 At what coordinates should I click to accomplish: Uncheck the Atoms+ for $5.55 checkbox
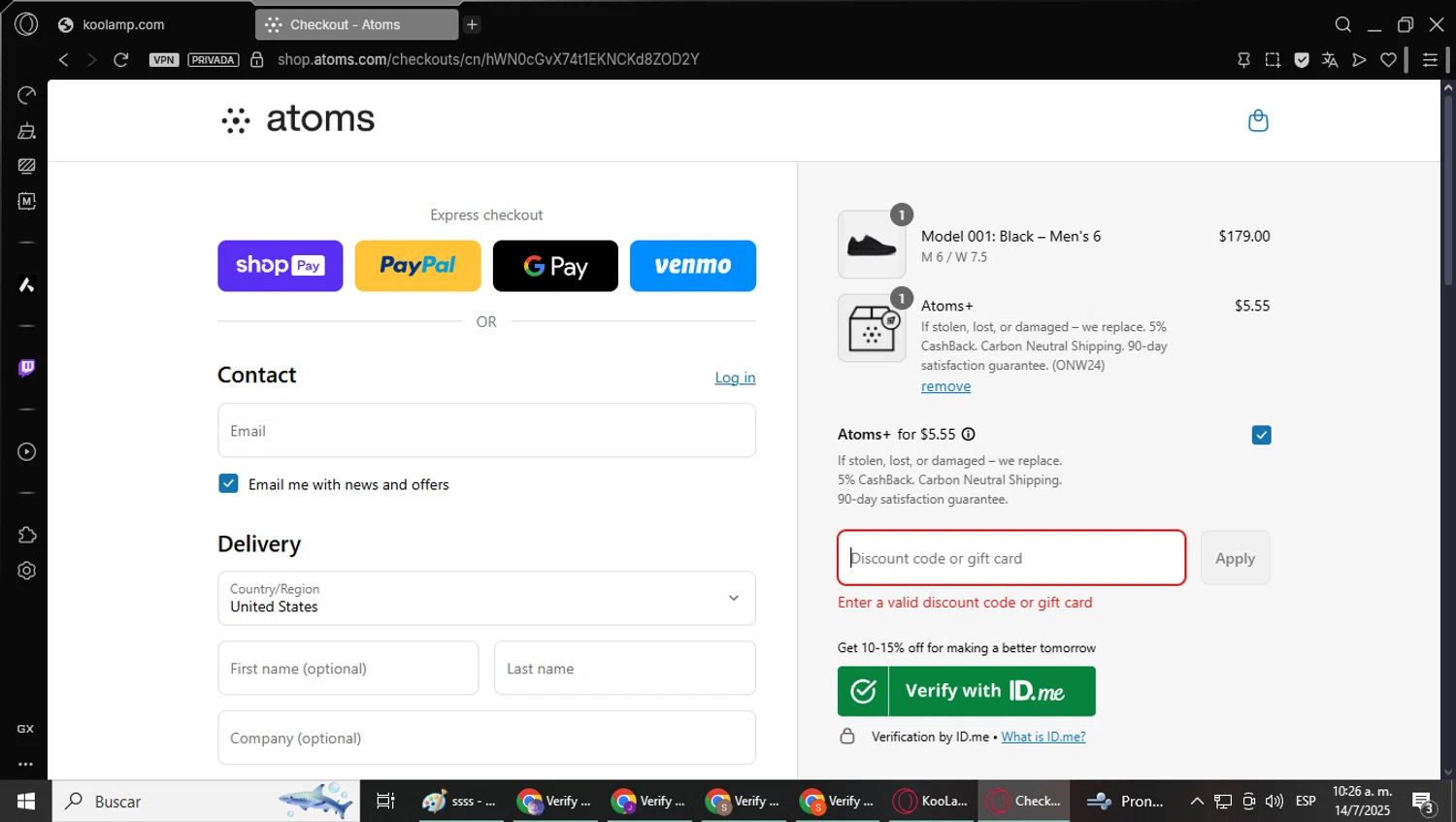pyautogui.click(x=1261, y=435)
